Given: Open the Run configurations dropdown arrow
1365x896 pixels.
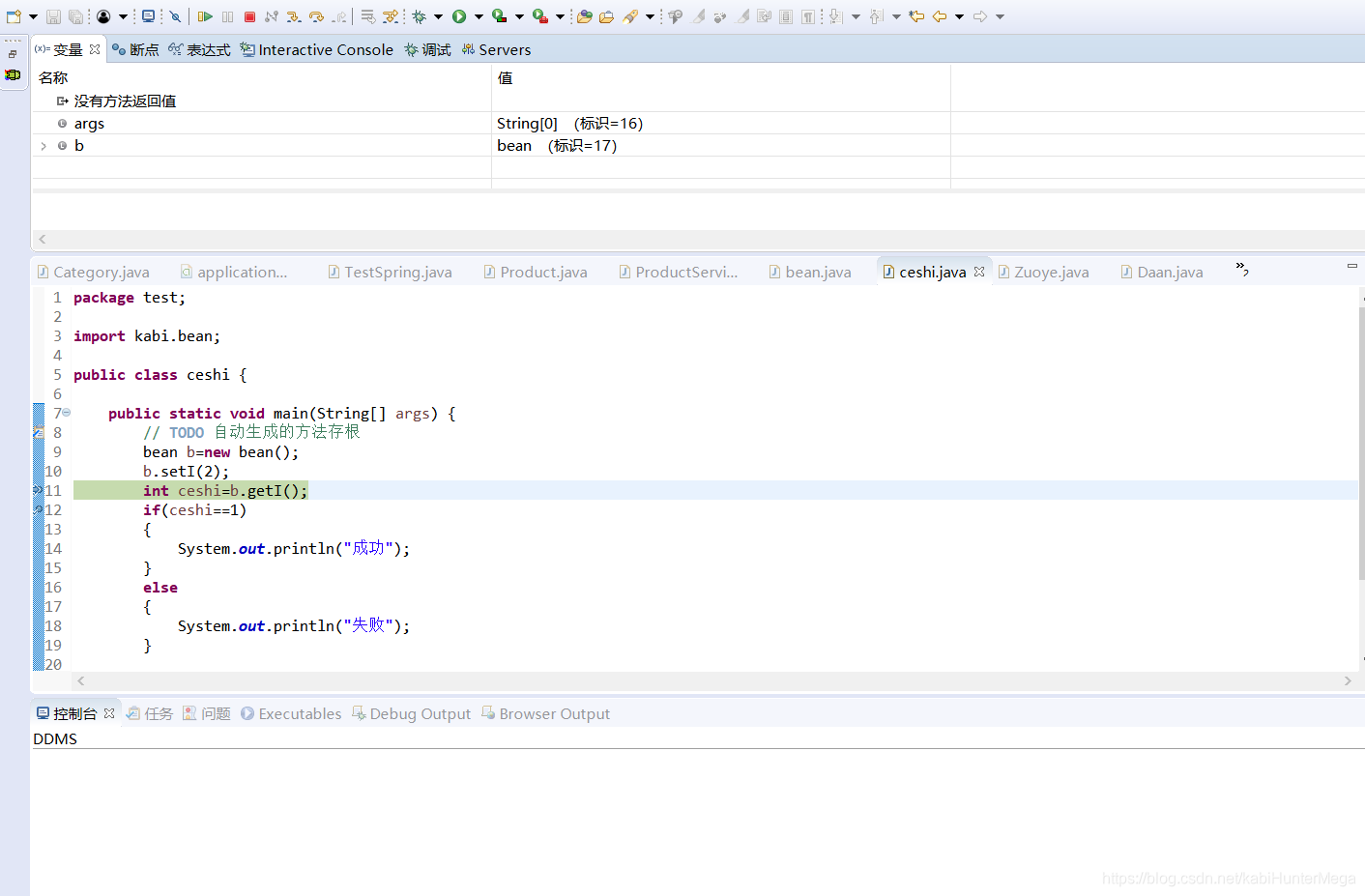Looking at the screenshot, I should tap(479, 16).
